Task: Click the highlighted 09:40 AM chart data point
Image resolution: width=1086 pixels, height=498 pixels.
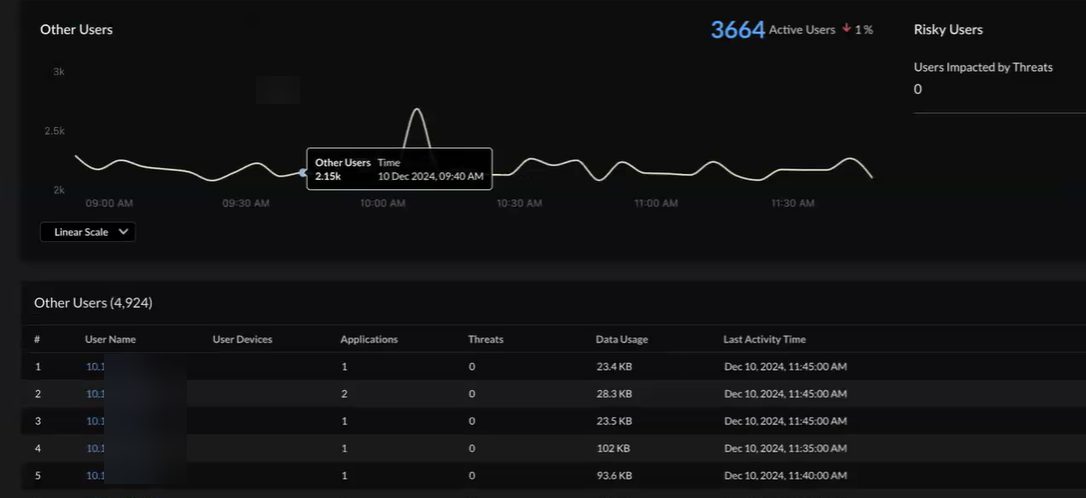Action: coord(303,172)
